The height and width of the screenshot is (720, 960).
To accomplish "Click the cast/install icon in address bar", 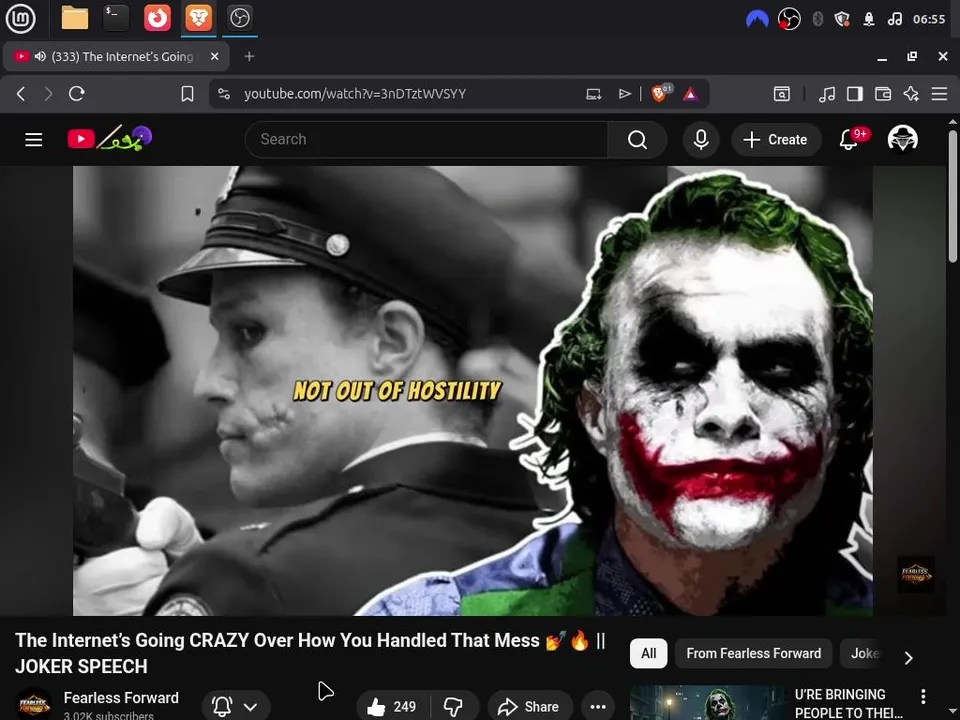I will click(x=593, y=94).
